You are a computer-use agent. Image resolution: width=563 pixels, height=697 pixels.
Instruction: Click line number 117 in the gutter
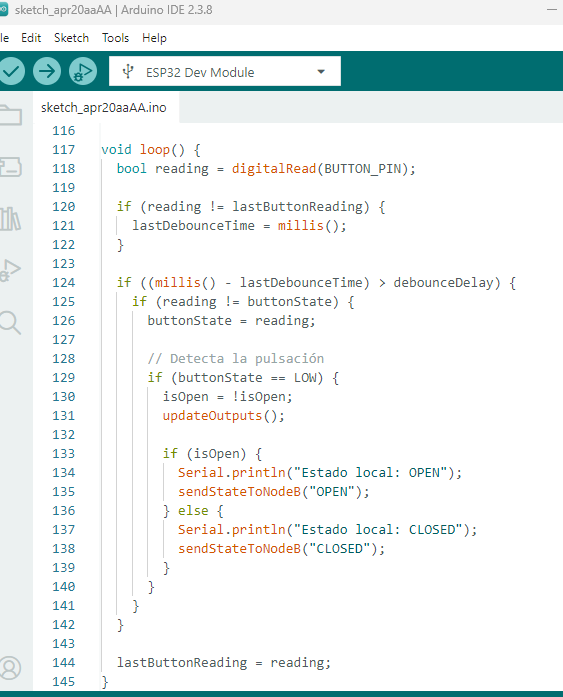click(64, 149)
